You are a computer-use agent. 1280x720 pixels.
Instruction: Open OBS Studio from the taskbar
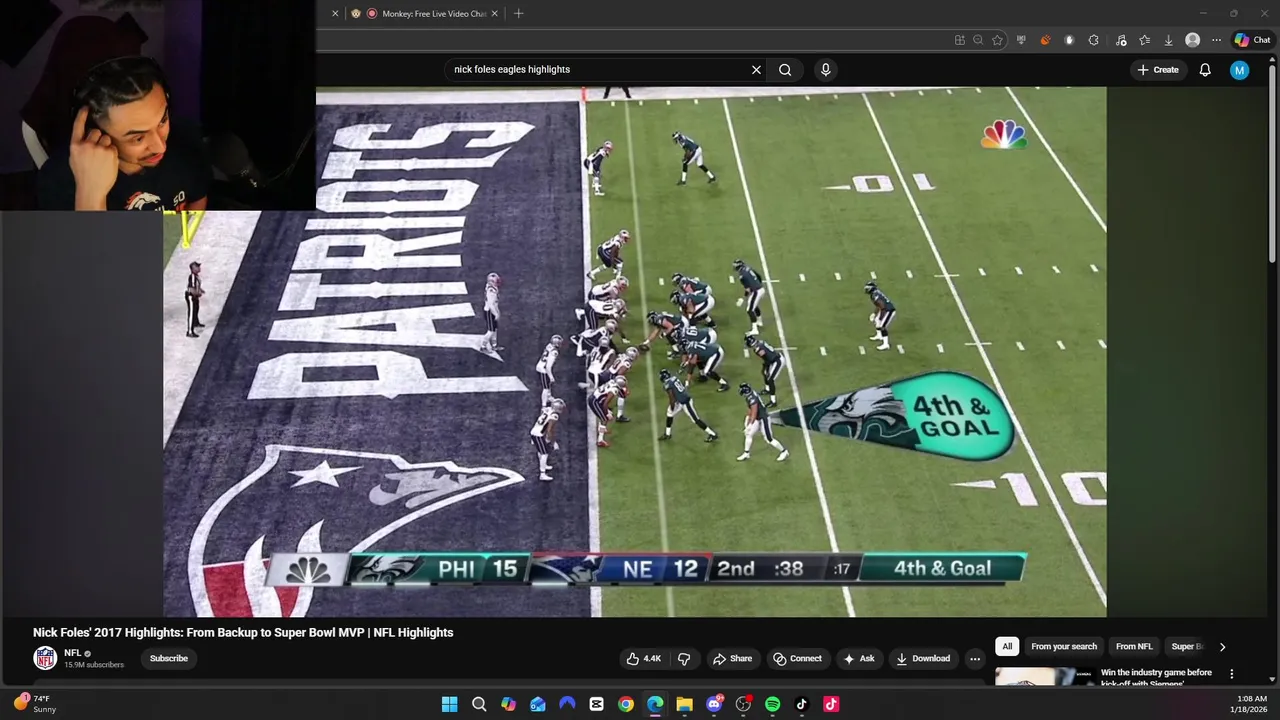[x=743, y=704]
